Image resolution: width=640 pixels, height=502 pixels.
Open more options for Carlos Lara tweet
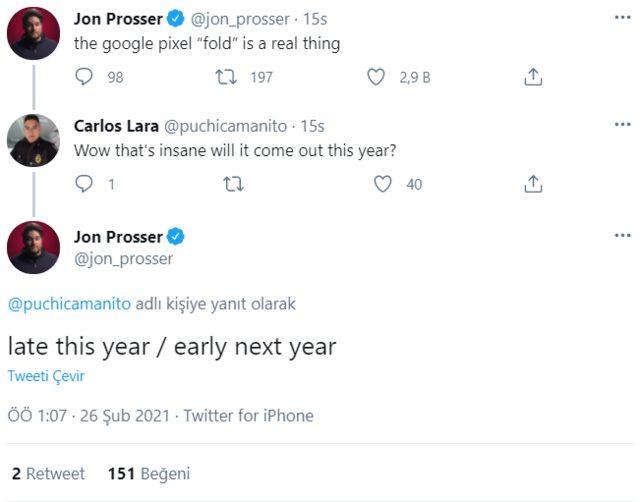(x=622, y=124)
